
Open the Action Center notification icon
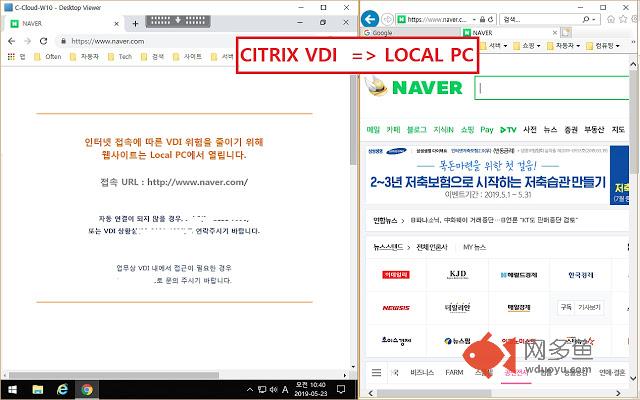[x=341, y=389]
